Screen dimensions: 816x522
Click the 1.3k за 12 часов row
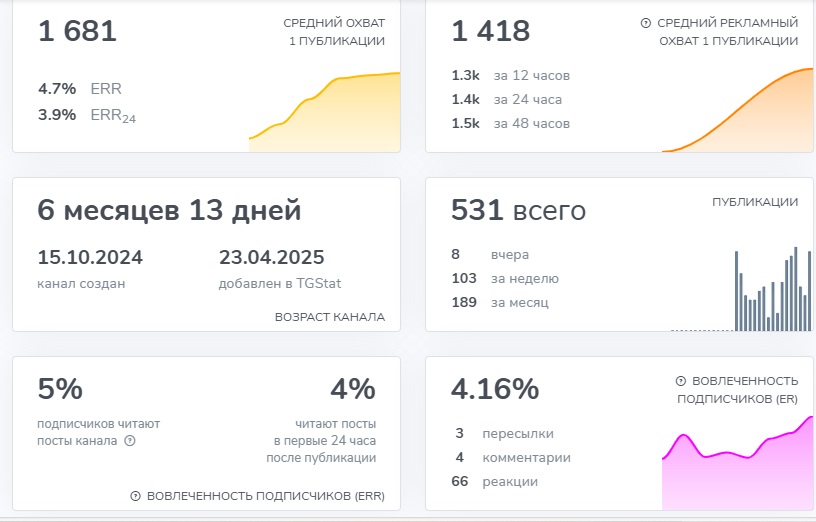(511, 75)
